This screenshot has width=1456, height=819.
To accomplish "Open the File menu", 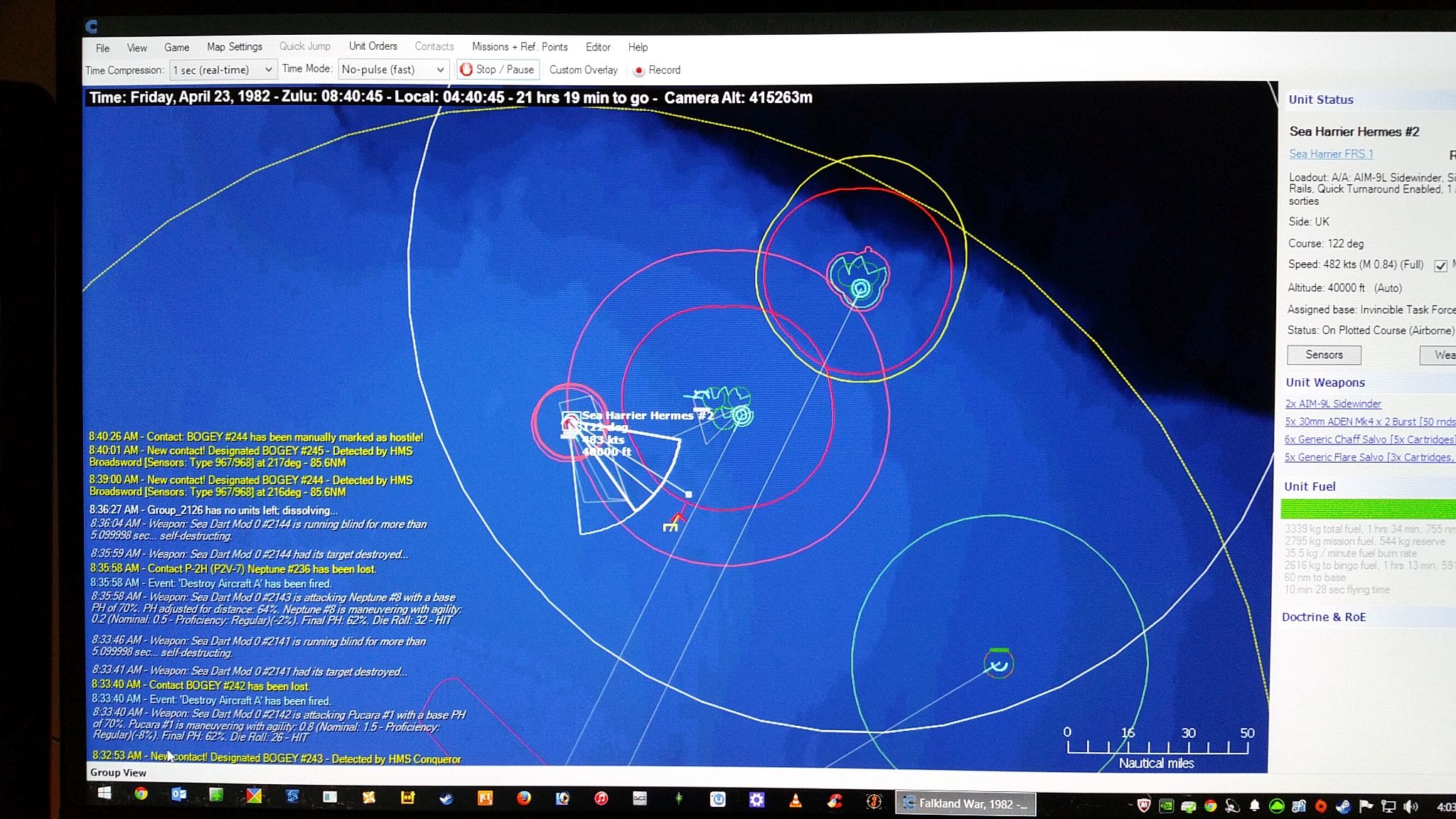I will pos(102,48).
